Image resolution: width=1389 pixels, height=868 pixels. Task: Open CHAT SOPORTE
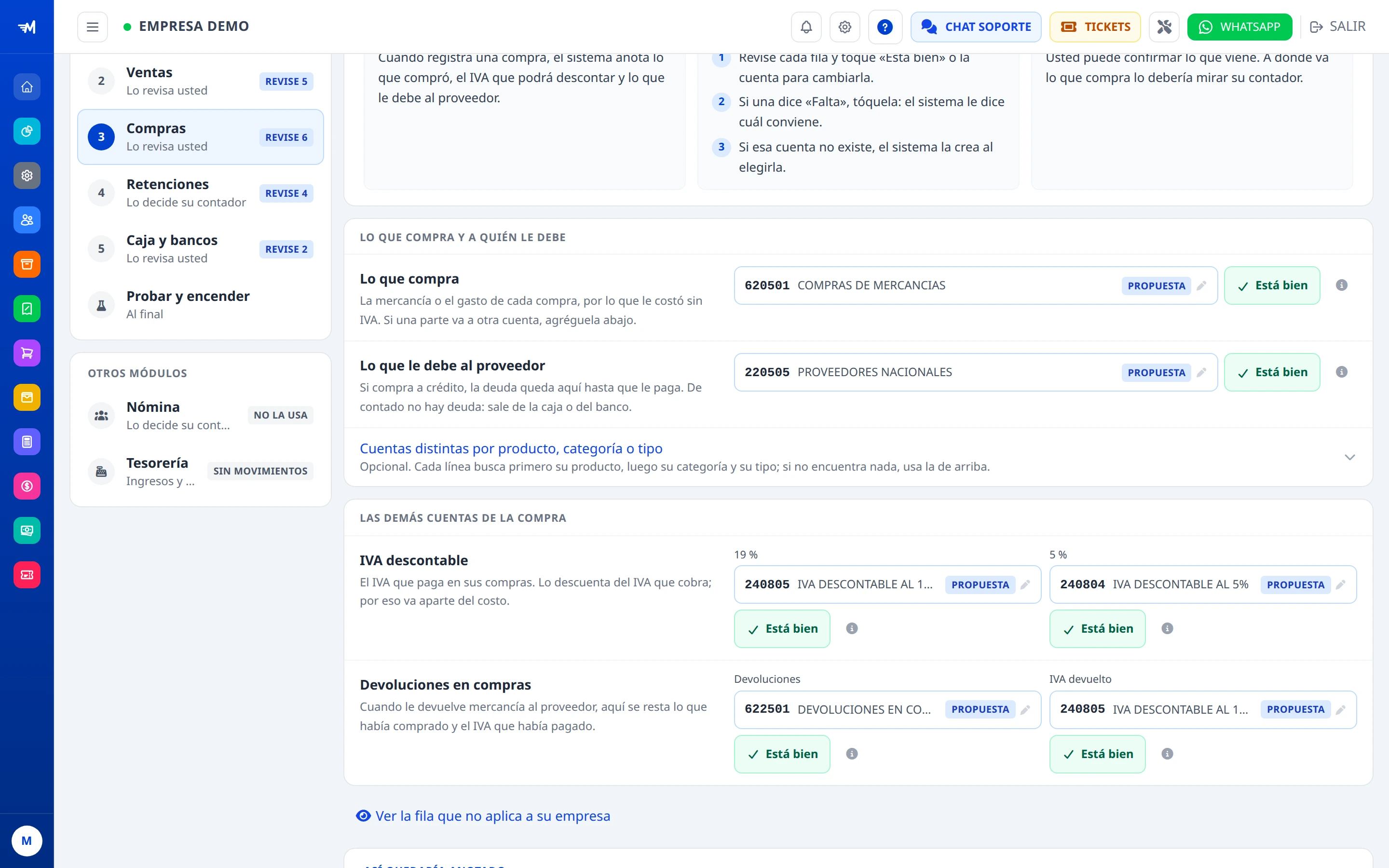976,27
